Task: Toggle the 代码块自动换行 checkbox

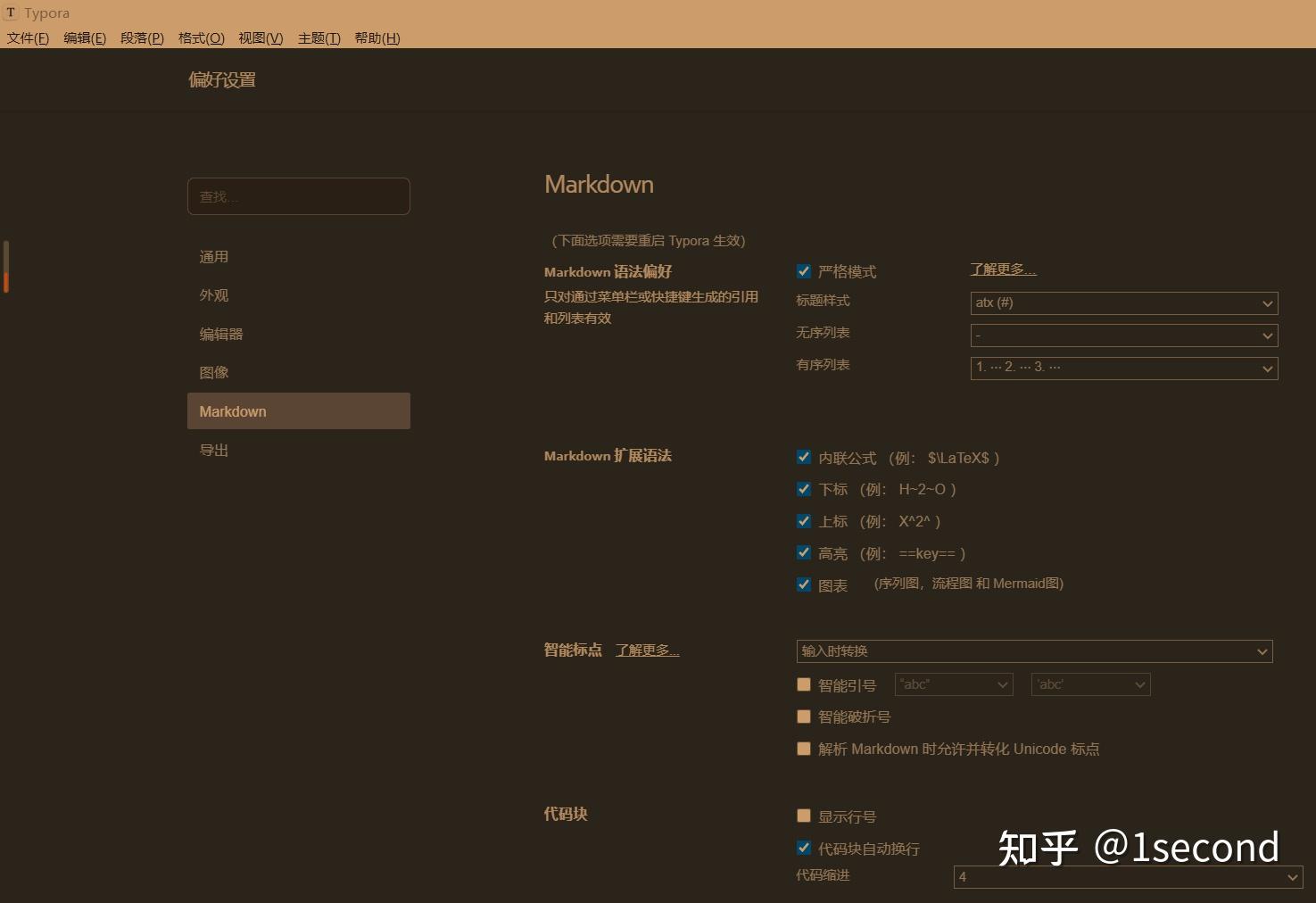Action: pyautogui.click(x=804, y=848)
